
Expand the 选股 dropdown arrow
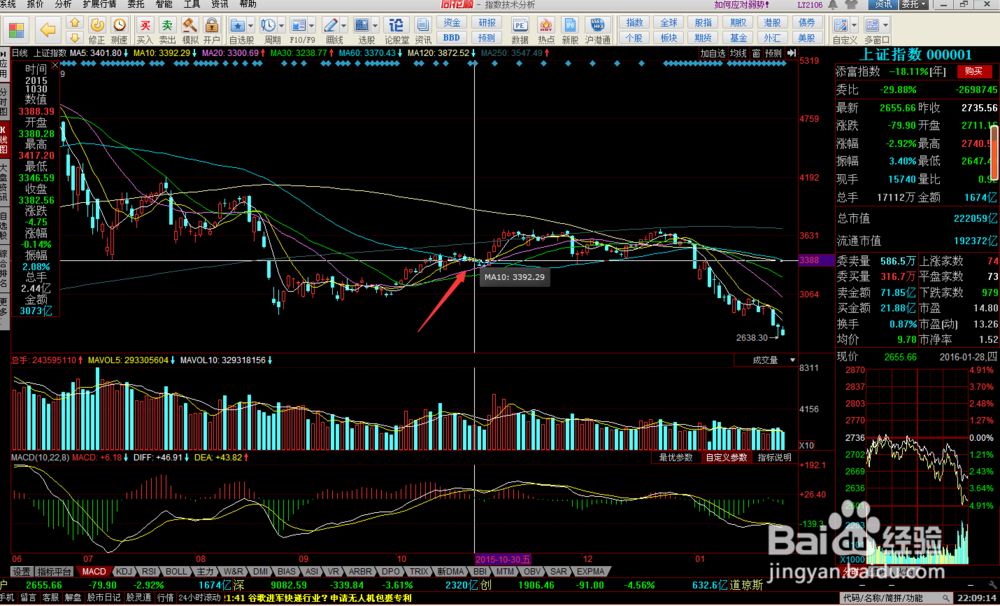375,26
